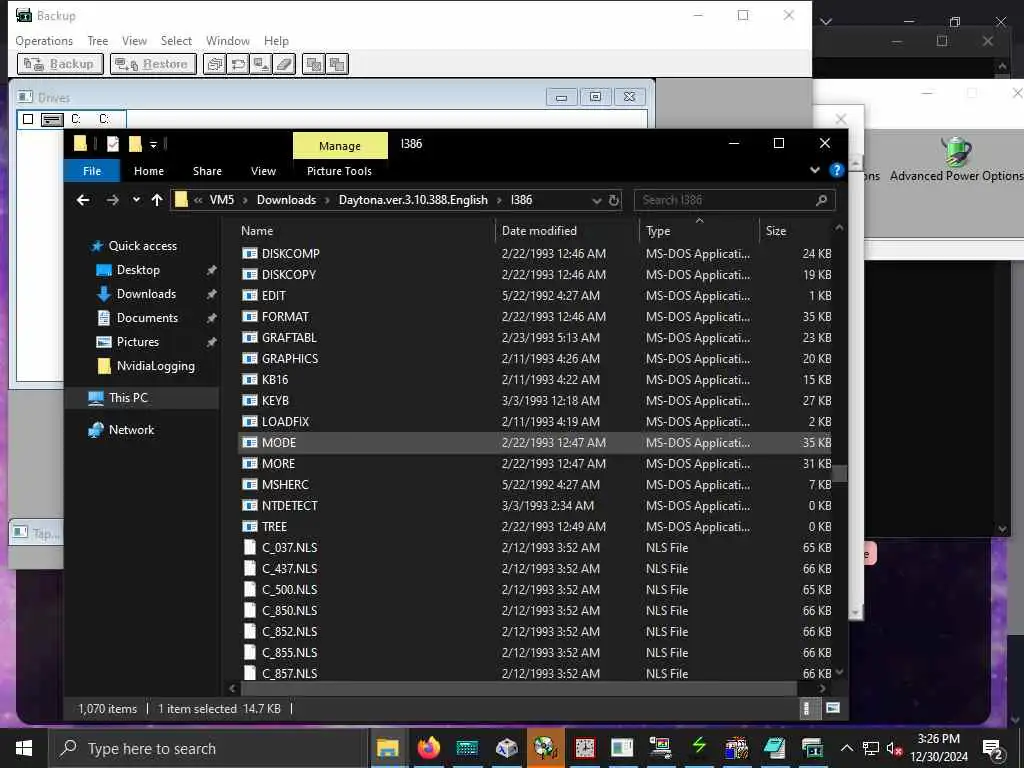Open the Tree menu in Backup

(97, 40)
